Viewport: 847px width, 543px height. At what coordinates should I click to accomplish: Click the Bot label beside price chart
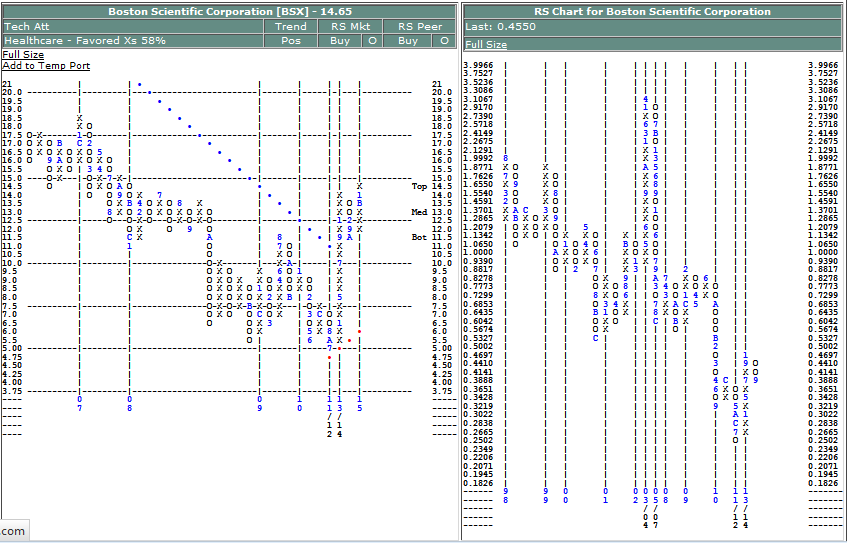(x=419, y=237)
